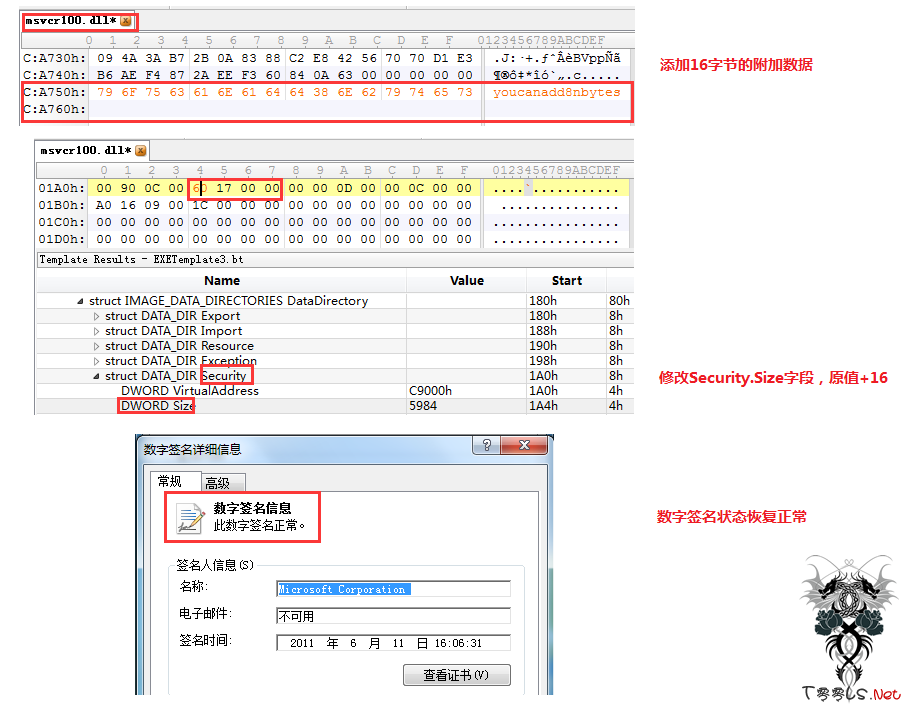Expand the struct DATA_DIR Exception node
Image resolution: width=906 pixels, height=709 pixels.
(x=97, y=361)
